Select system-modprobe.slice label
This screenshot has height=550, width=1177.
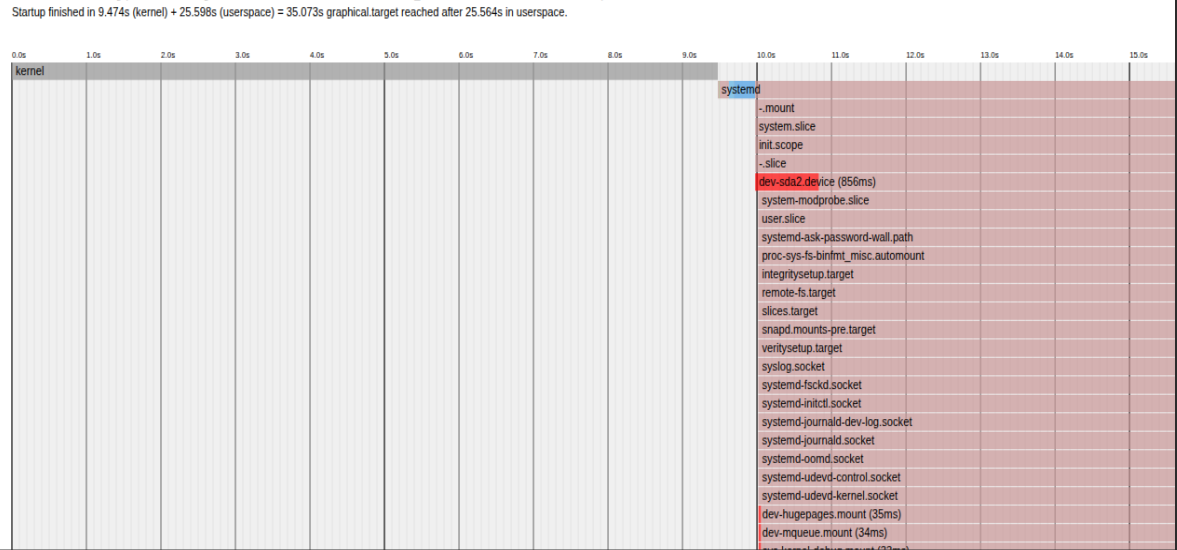[x=815, y=200]
